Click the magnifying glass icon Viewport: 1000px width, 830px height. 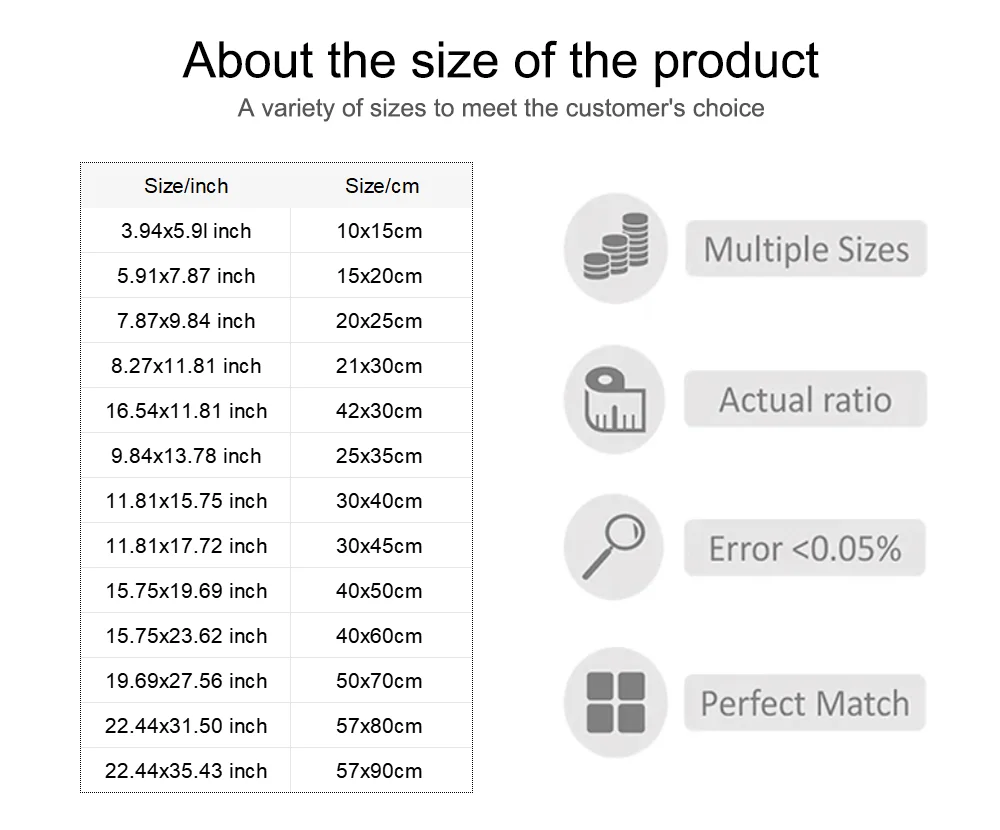[x=614, y=547]
